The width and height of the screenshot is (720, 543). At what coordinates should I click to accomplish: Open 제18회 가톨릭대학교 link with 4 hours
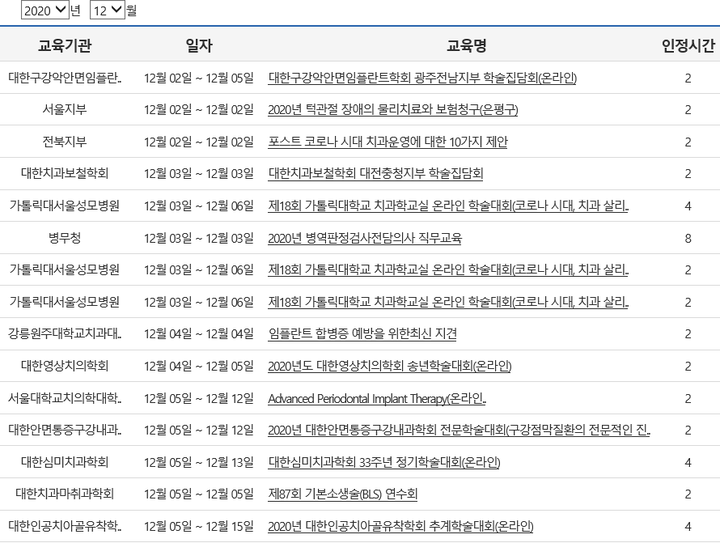pyautogui.click(x=448, y=206)
